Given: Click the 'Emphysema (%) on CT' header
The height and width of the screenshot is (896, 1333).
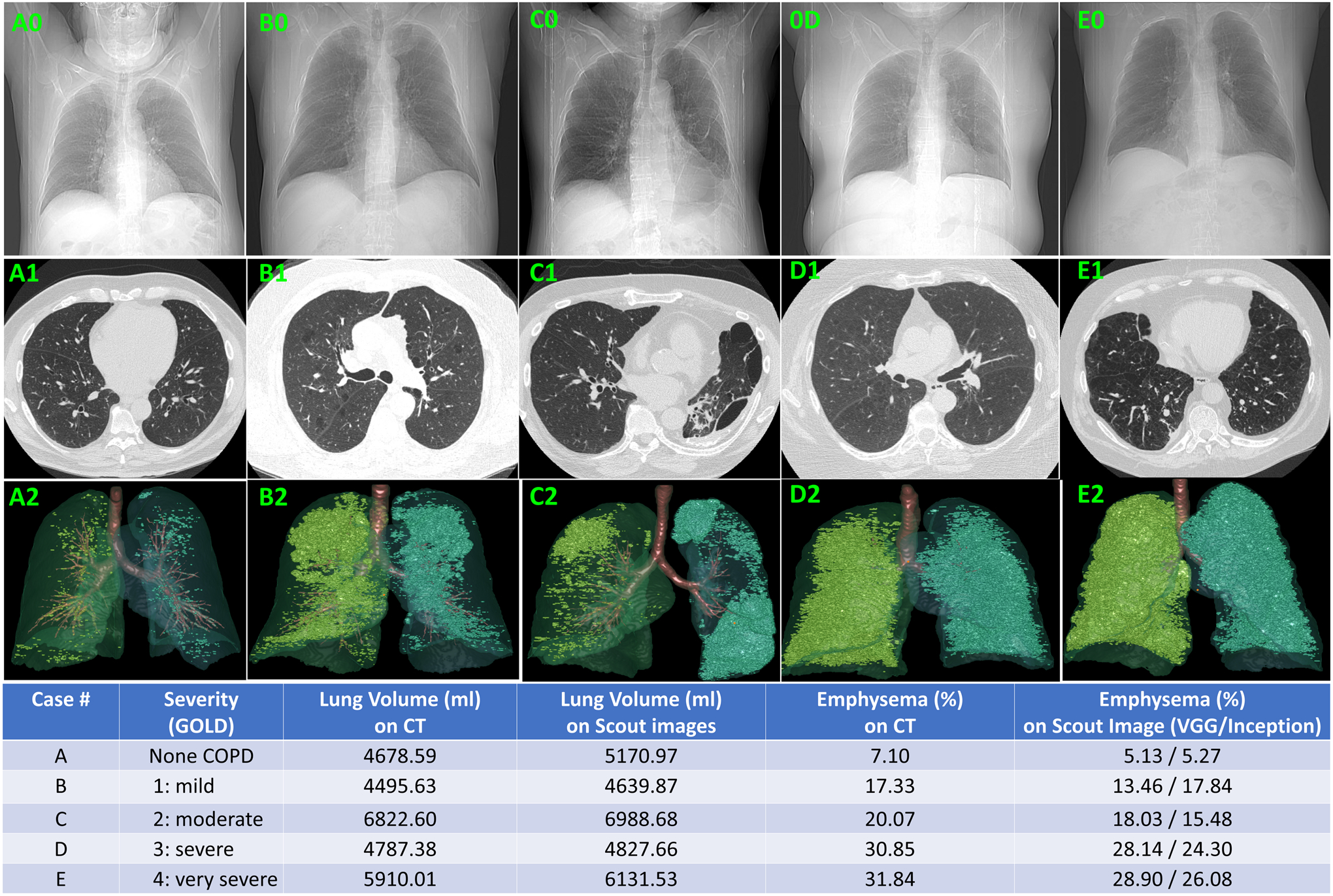Looking at the screenshot, I should click(890, 712).
